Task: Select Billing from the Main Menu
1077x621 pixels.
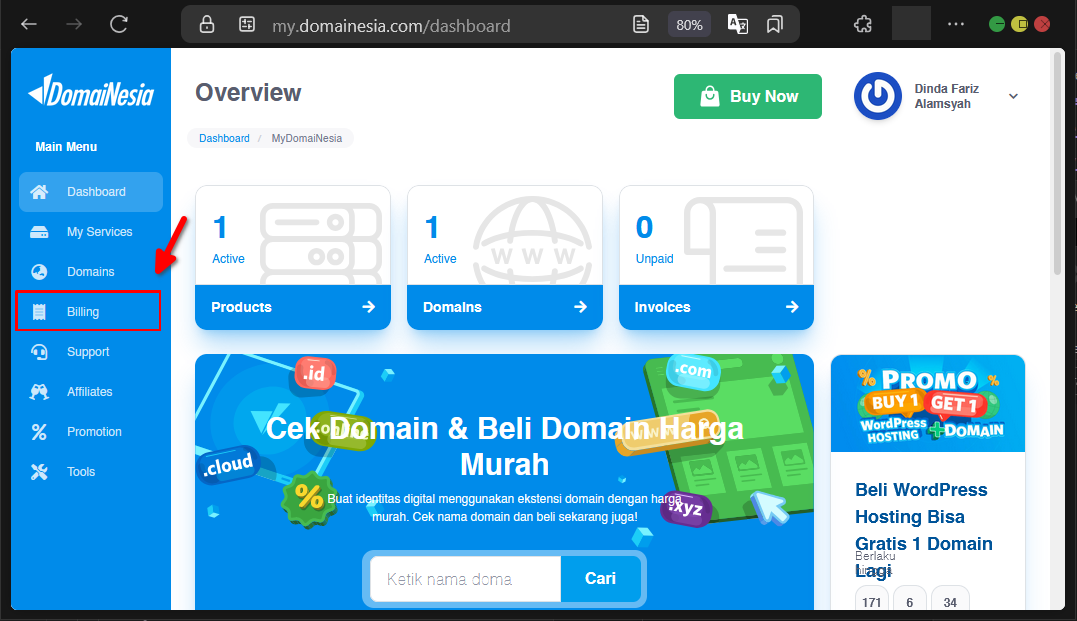Action: tap(86, 311)
